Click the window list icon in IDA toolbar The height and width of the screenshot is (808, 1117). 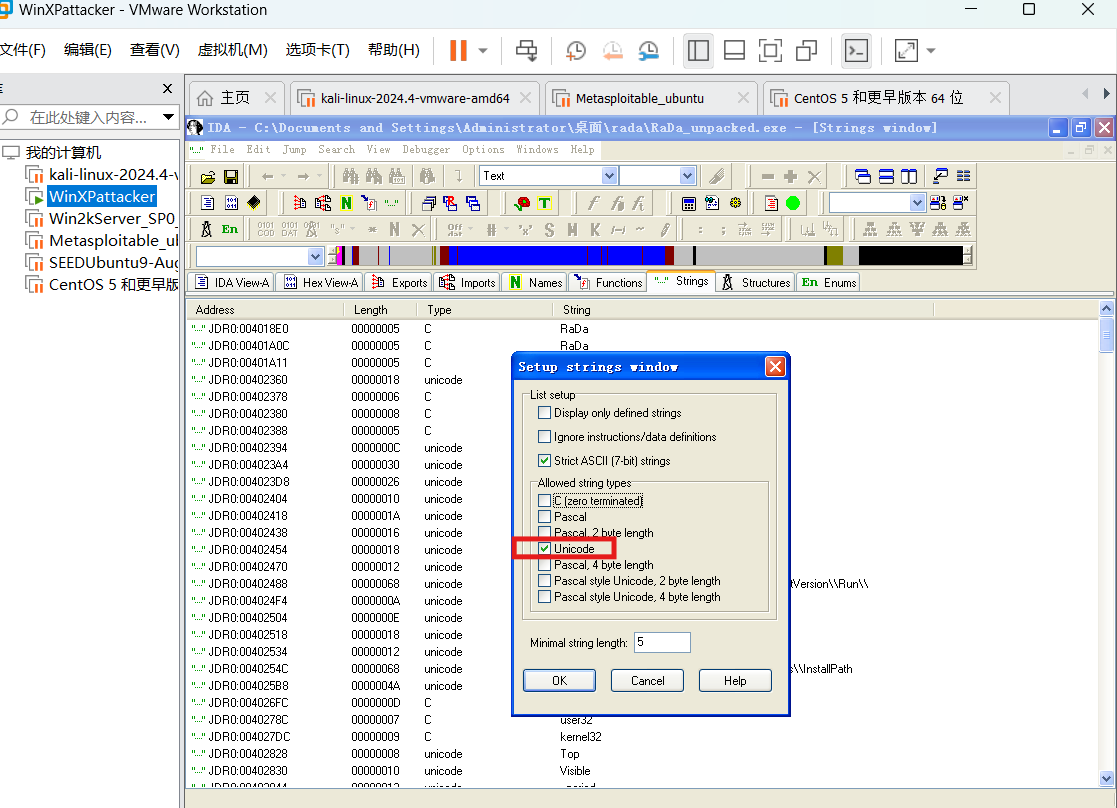pyautogui.click(x=964, y=177)
